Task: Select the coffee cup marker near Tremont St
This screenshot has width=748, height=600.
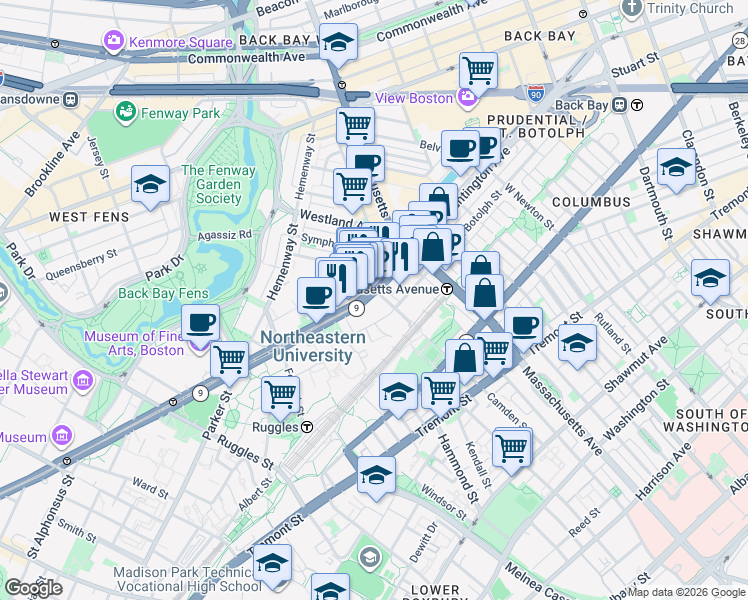Action: click(523, 327)
